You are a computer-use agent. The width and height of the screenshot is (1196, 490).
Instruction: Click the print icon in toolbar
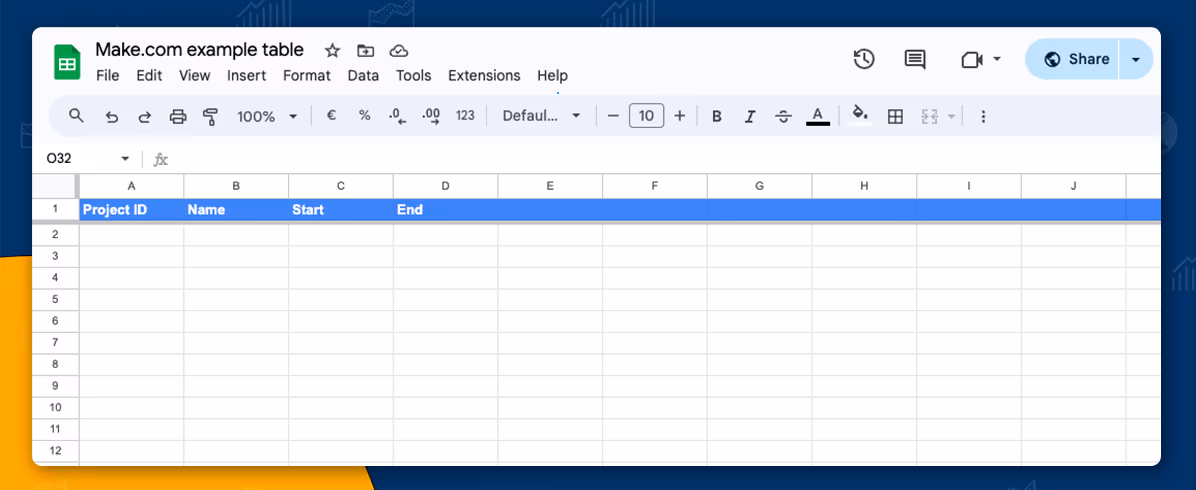click(178, 117)
